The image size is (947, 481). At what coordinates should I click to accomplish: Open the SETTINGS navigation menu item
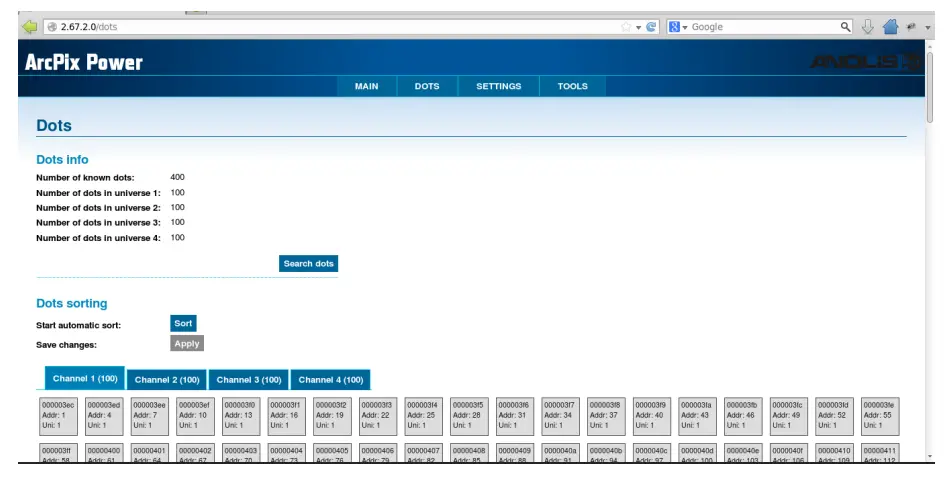pos(498,86)
